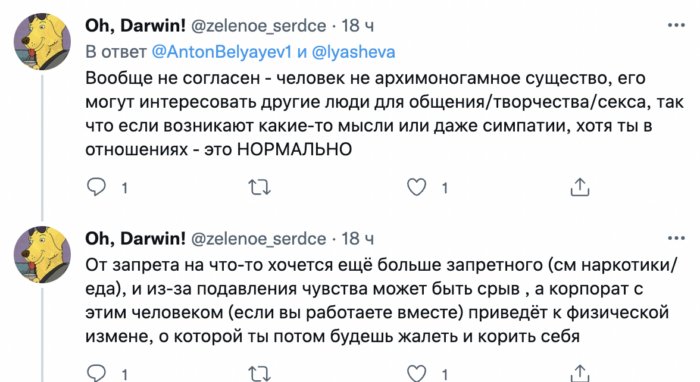Retweet the second tweet
The width and height of the screenshot is (700, 382).
pos(259,374)
